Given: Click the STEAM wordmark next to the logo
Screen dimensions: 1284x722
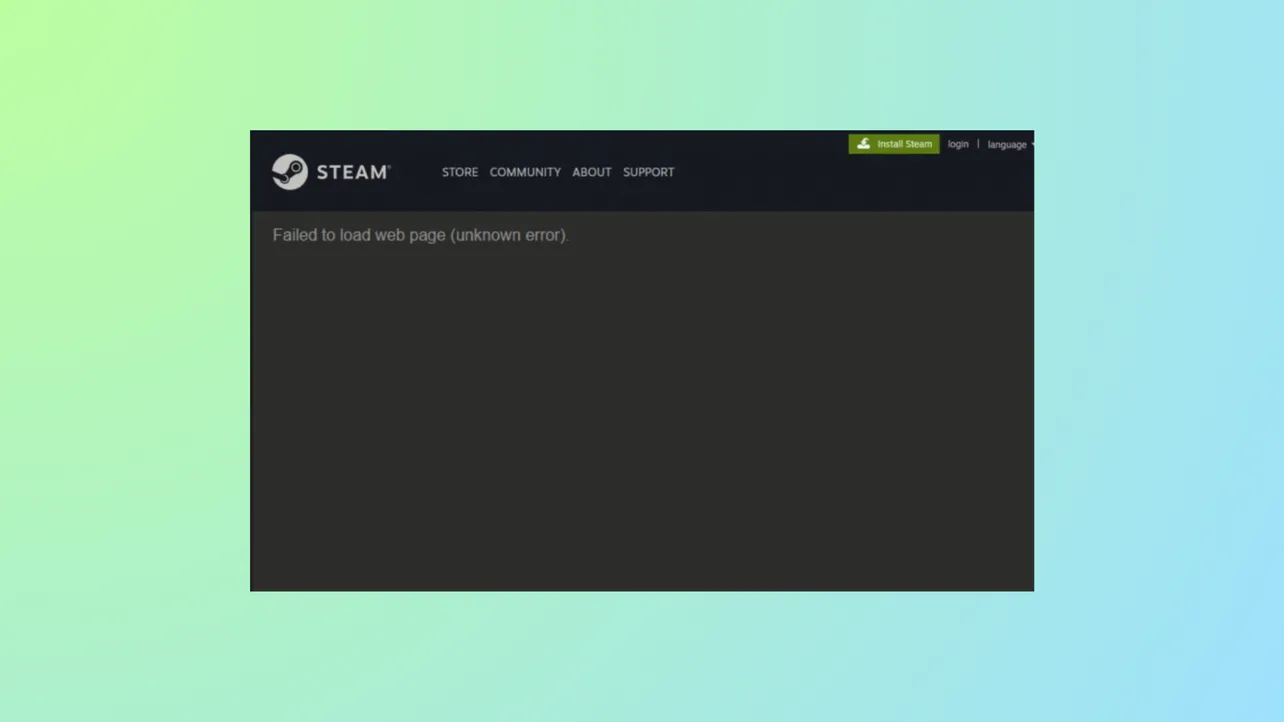Looking at the screenshot, I should (x=350, y=171).
